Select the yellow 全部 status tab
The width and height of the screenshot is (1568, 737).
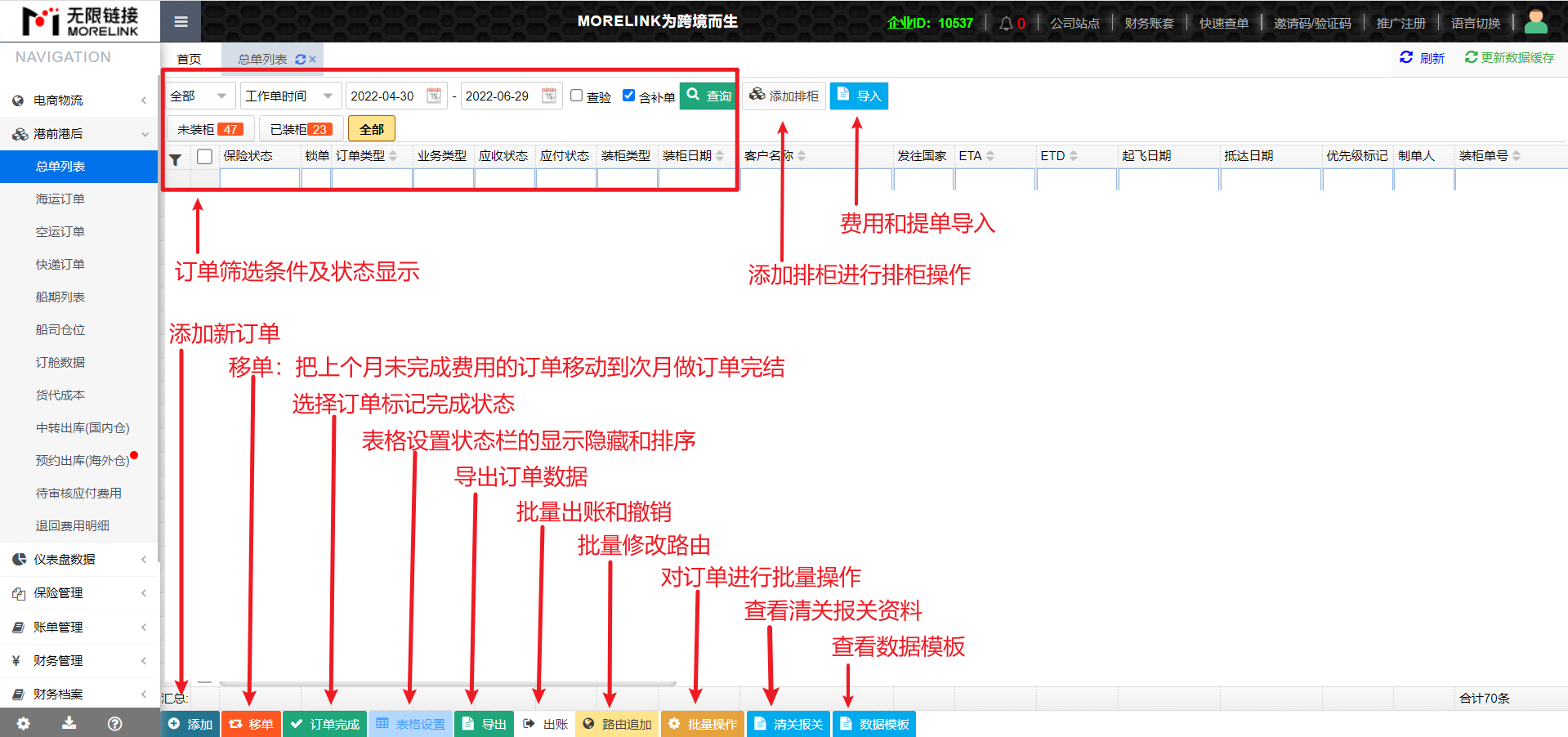click(x=372, y=129)
